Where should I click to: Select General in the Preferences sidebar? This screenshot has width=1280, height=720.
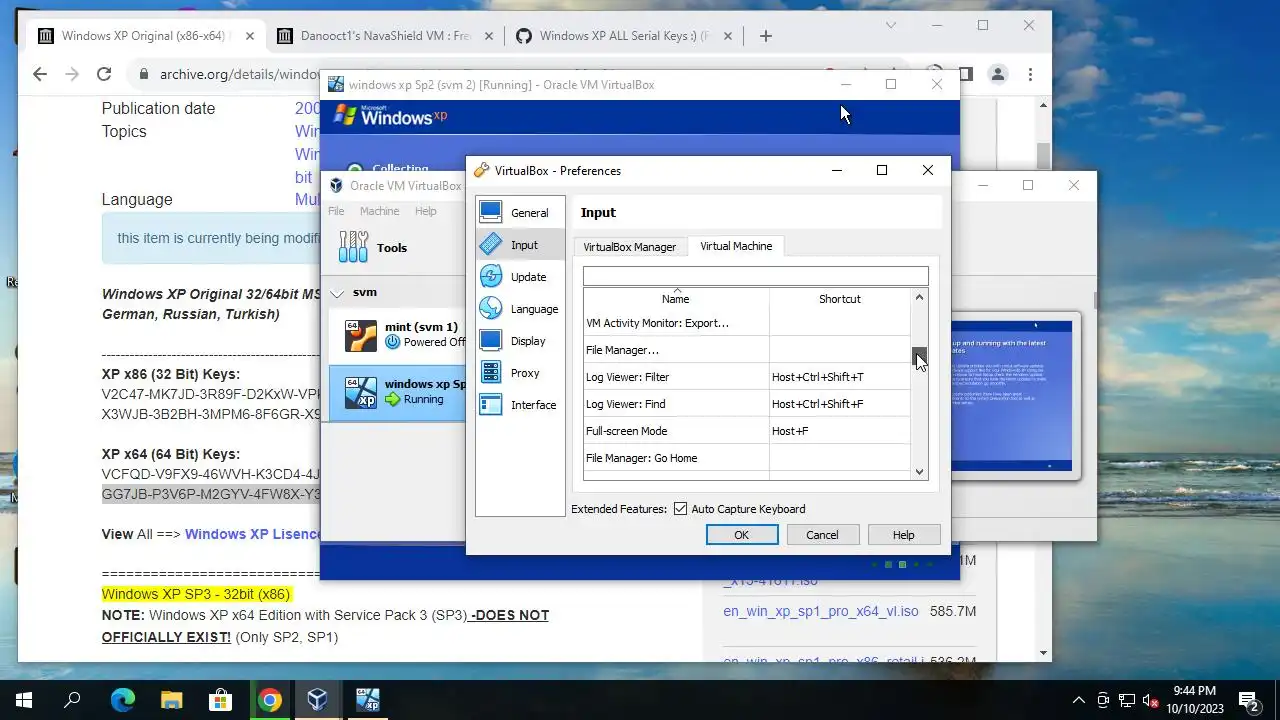[x=520, y=212]
